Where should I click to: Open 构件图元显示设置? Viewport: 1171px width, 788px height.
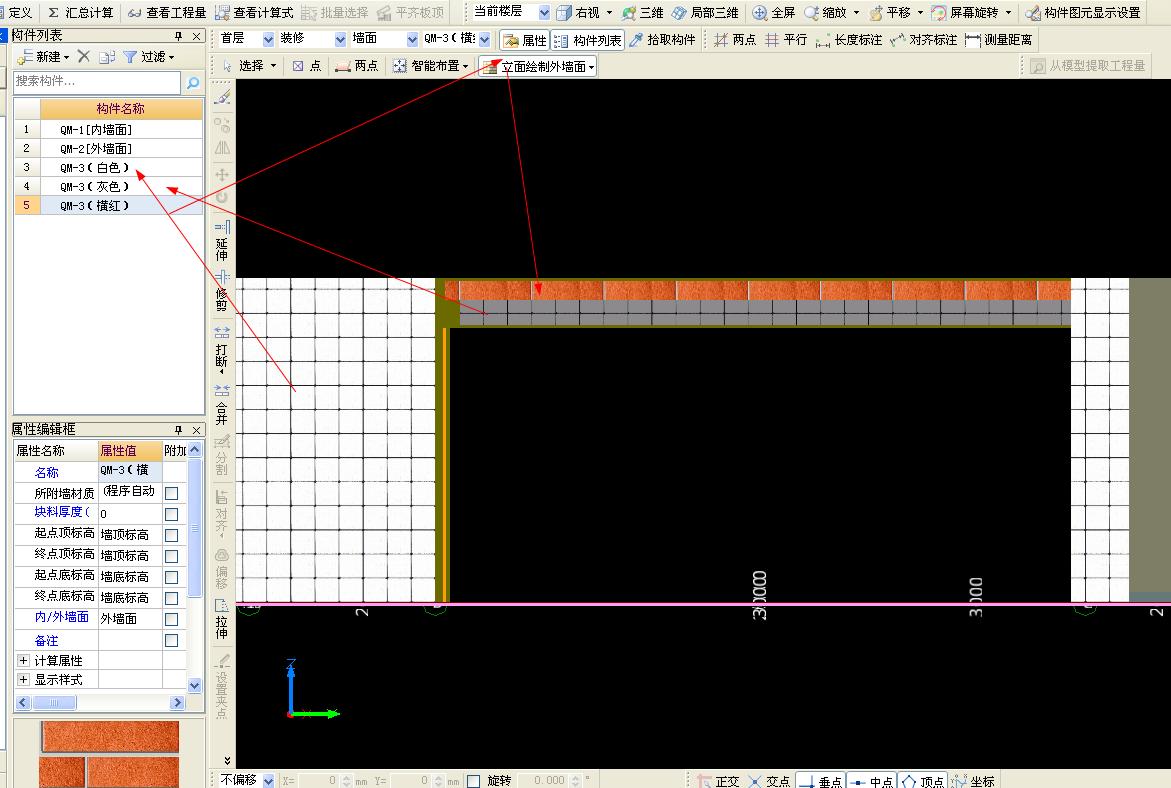(x=1083, y=13)
